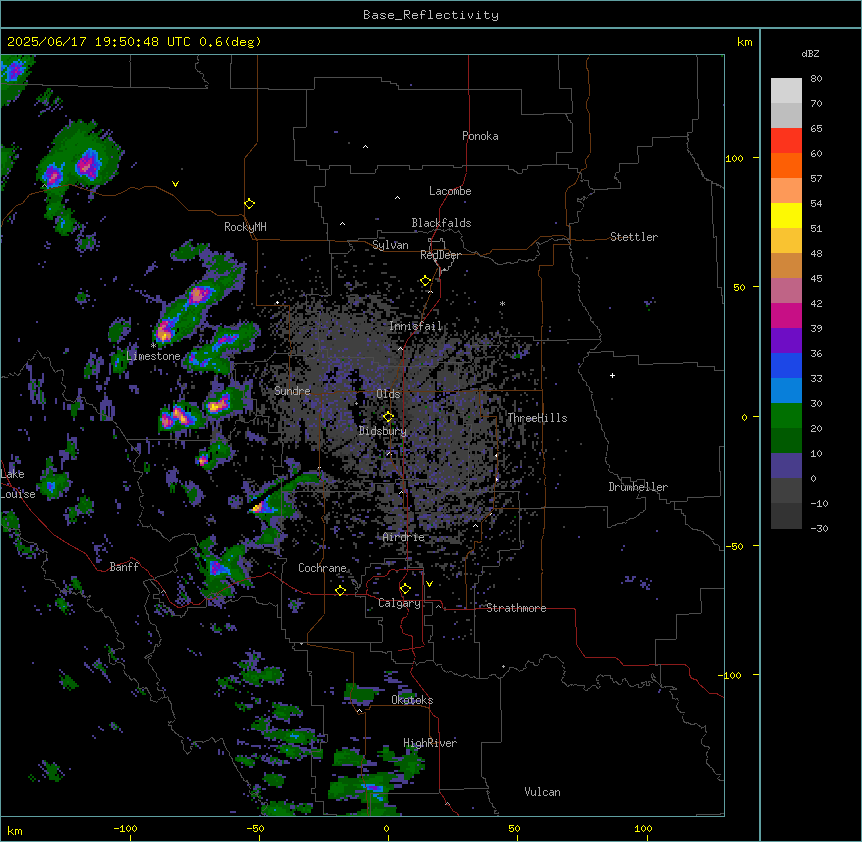Click the orange 57-60 dBZ legend swatch
The height and width of the screenshot is (842, 862).
click(x=786, y=165)
